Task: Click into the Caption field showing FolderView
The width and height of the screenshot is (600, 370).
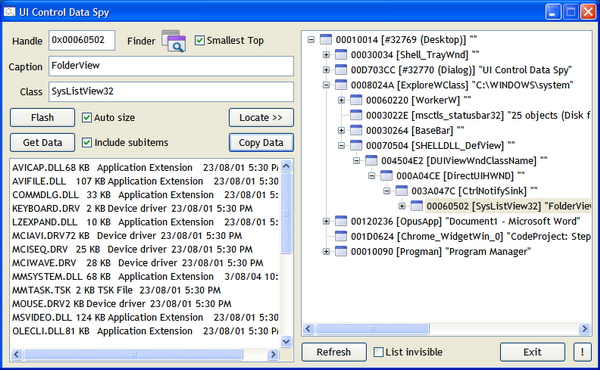Action: [171, 66]
